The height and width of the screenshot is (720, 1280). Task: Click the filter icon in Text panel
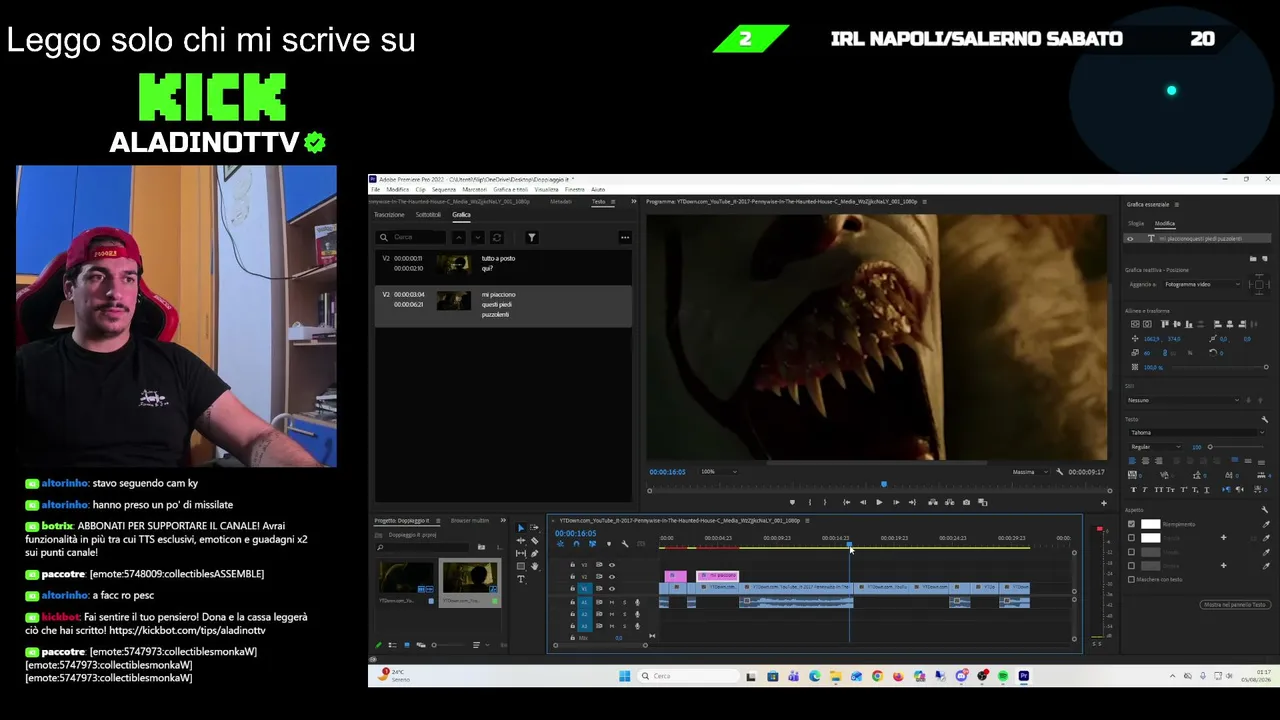tap(532, 237)
